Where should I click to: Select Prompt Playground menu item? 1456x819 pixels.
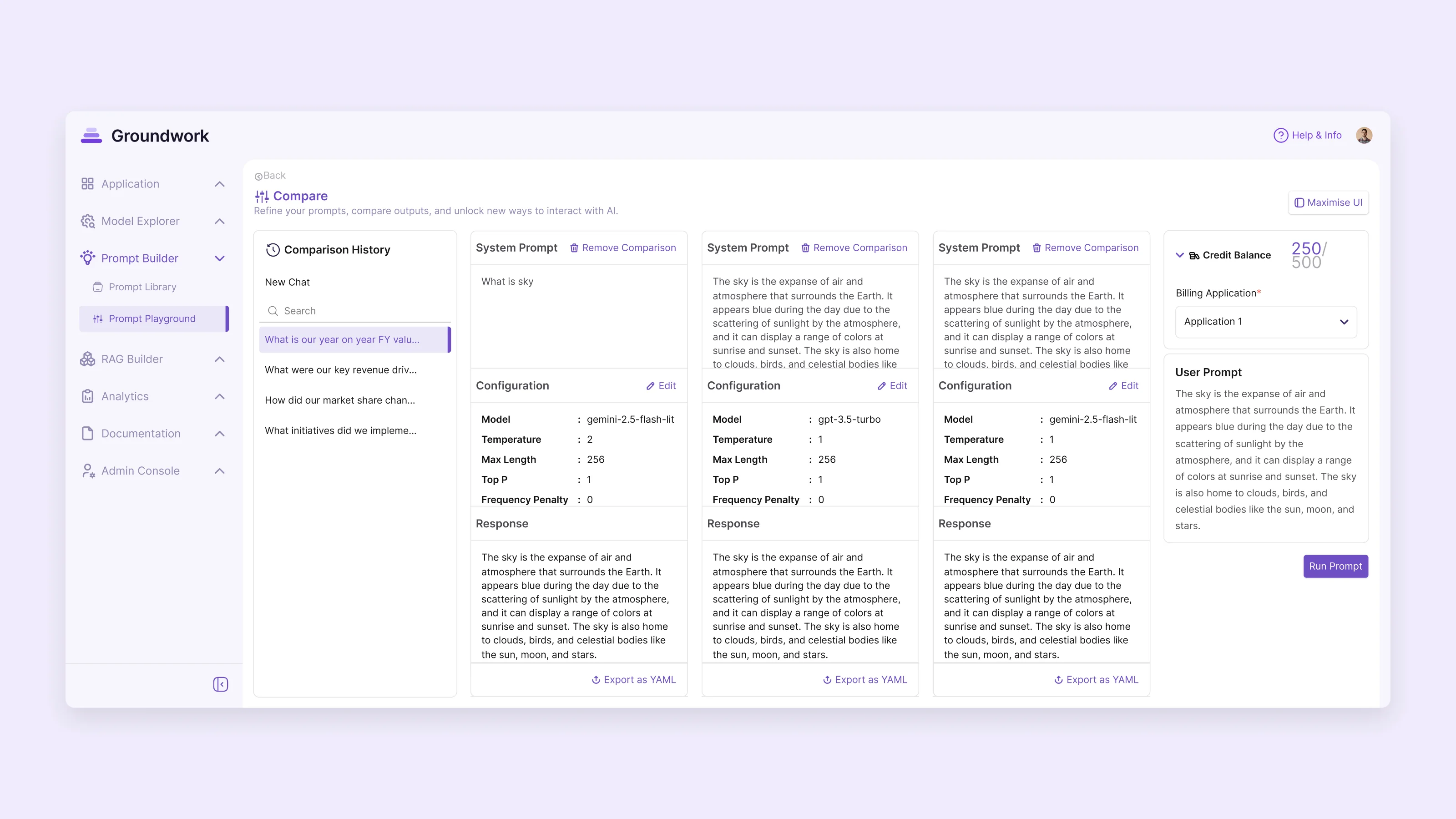coord(154,319)
